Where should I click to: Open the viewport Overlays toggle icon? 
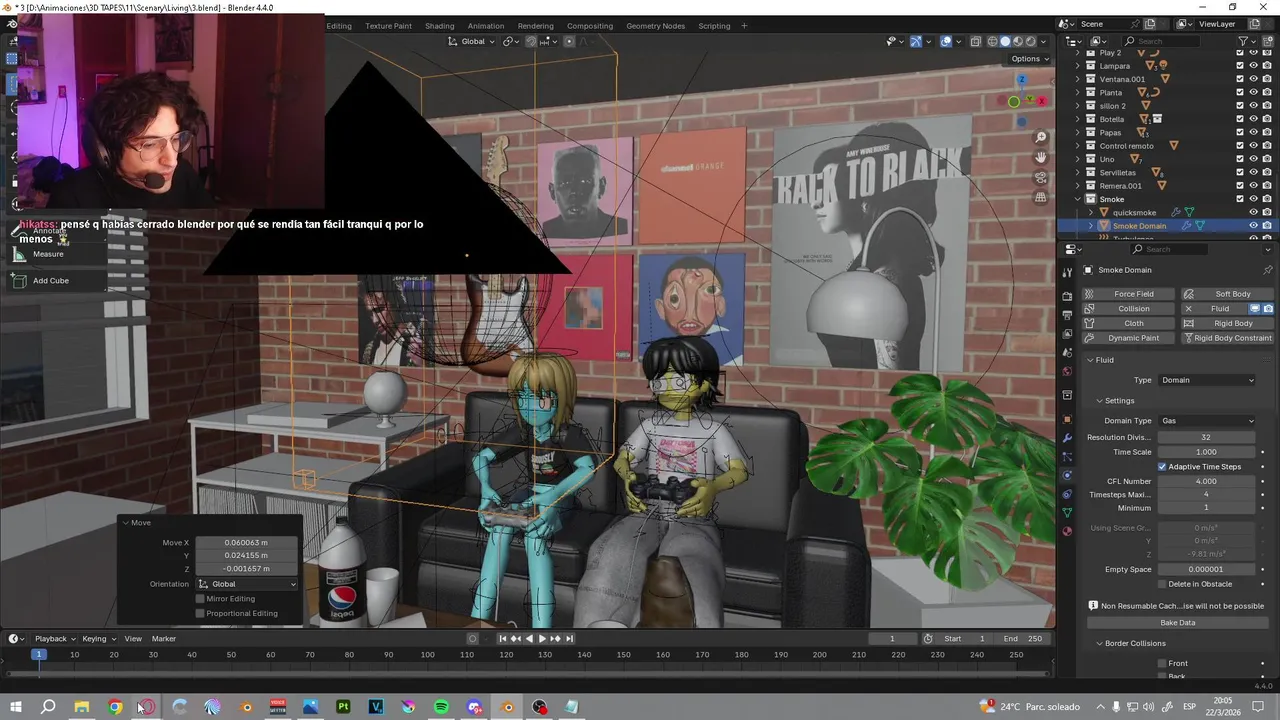(x=945, y=41)
